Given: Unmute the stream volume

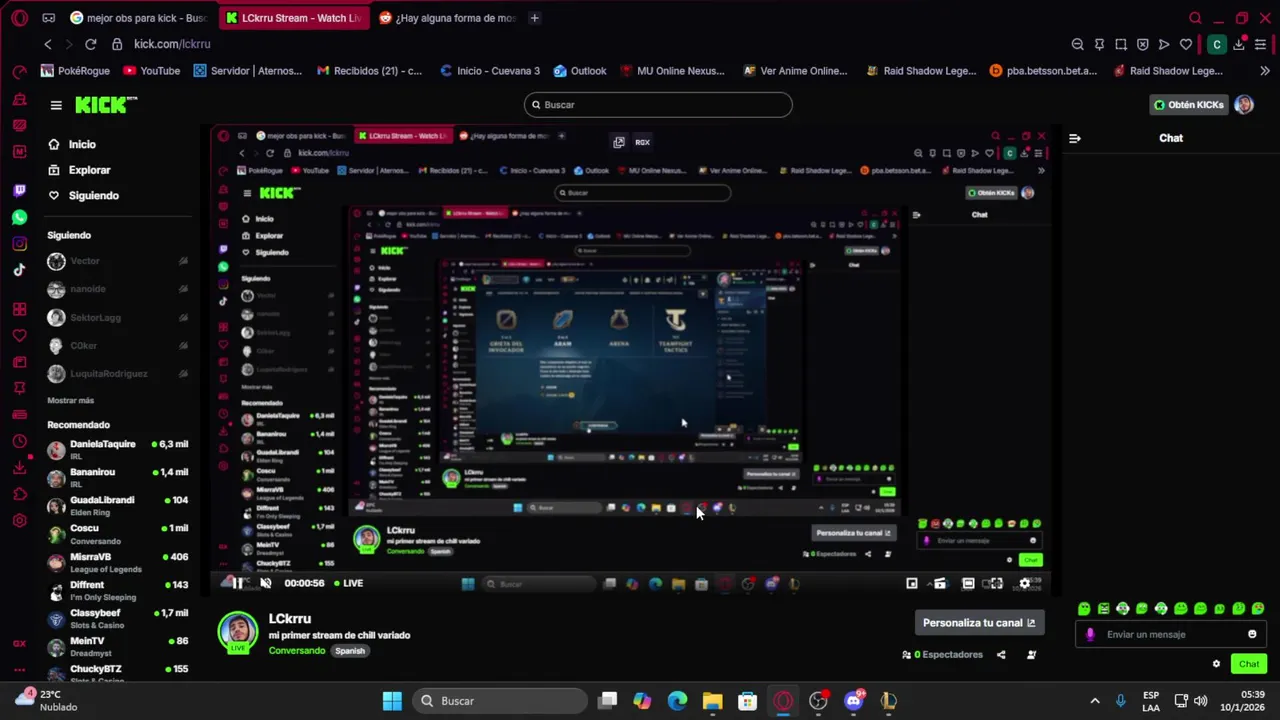Looking at the screenshot, I should [x=265, y=583].
